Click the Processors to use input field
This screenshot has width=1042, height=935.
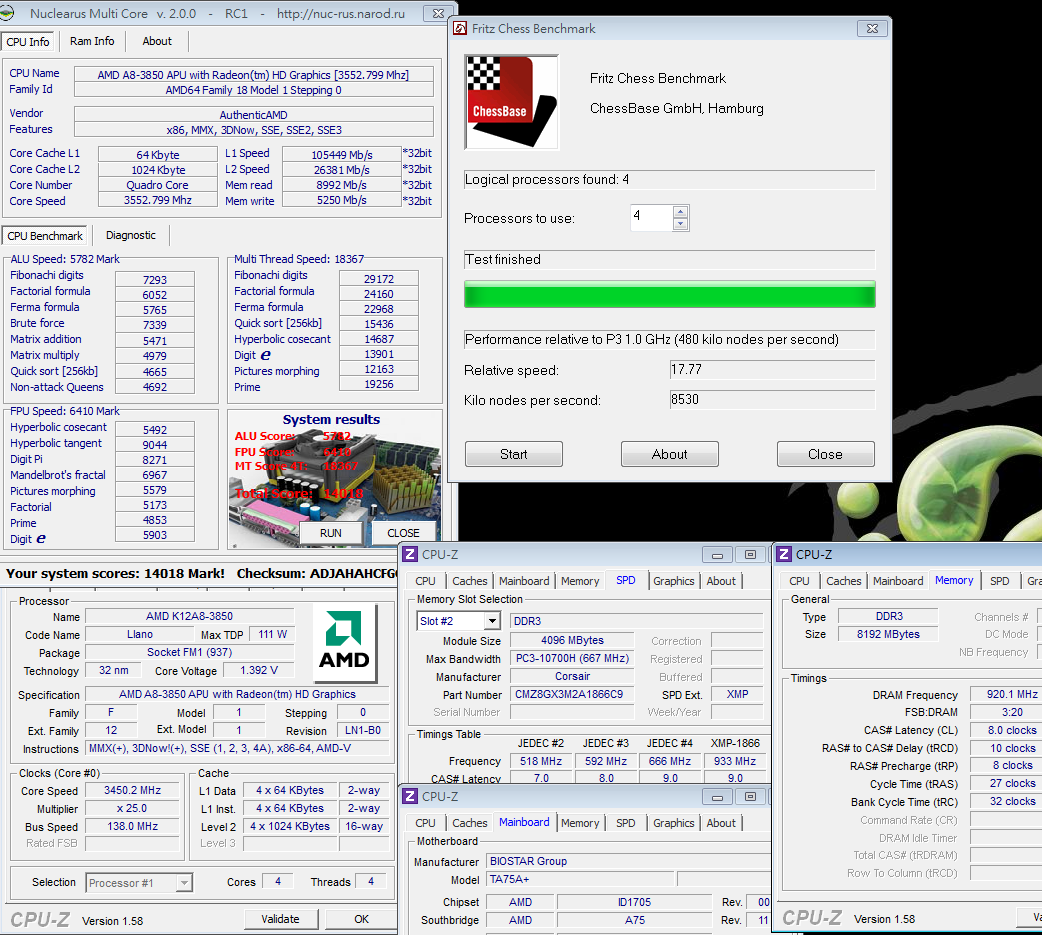coord(651,217)
